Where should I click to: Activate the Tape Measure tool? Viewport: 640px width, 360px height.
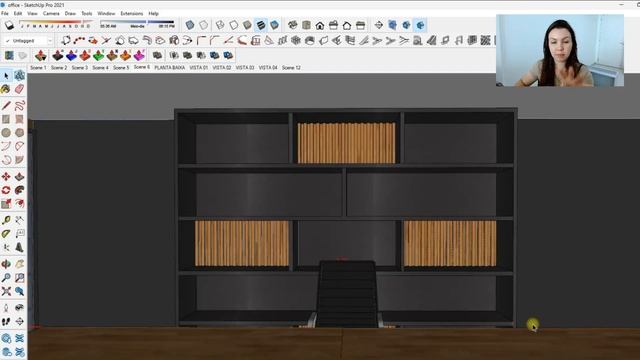tap(6, 220)
